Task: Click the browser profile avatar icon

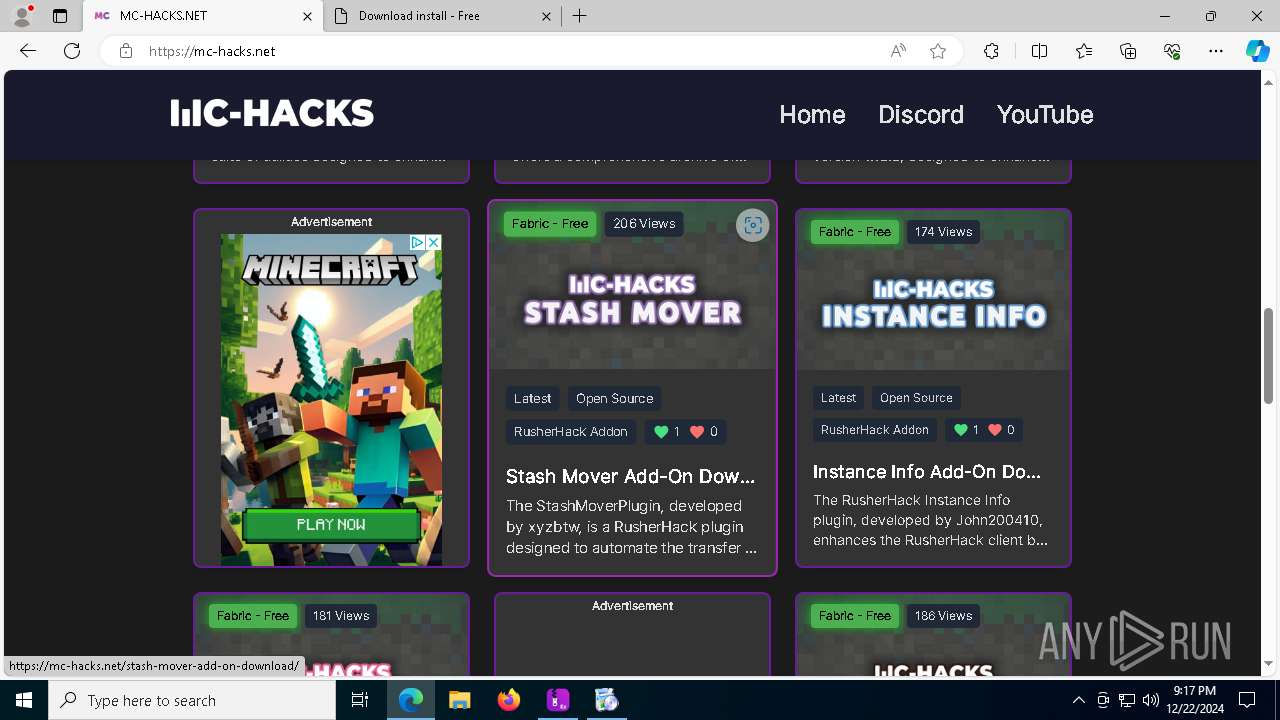Action: click(x=22, y=16)
